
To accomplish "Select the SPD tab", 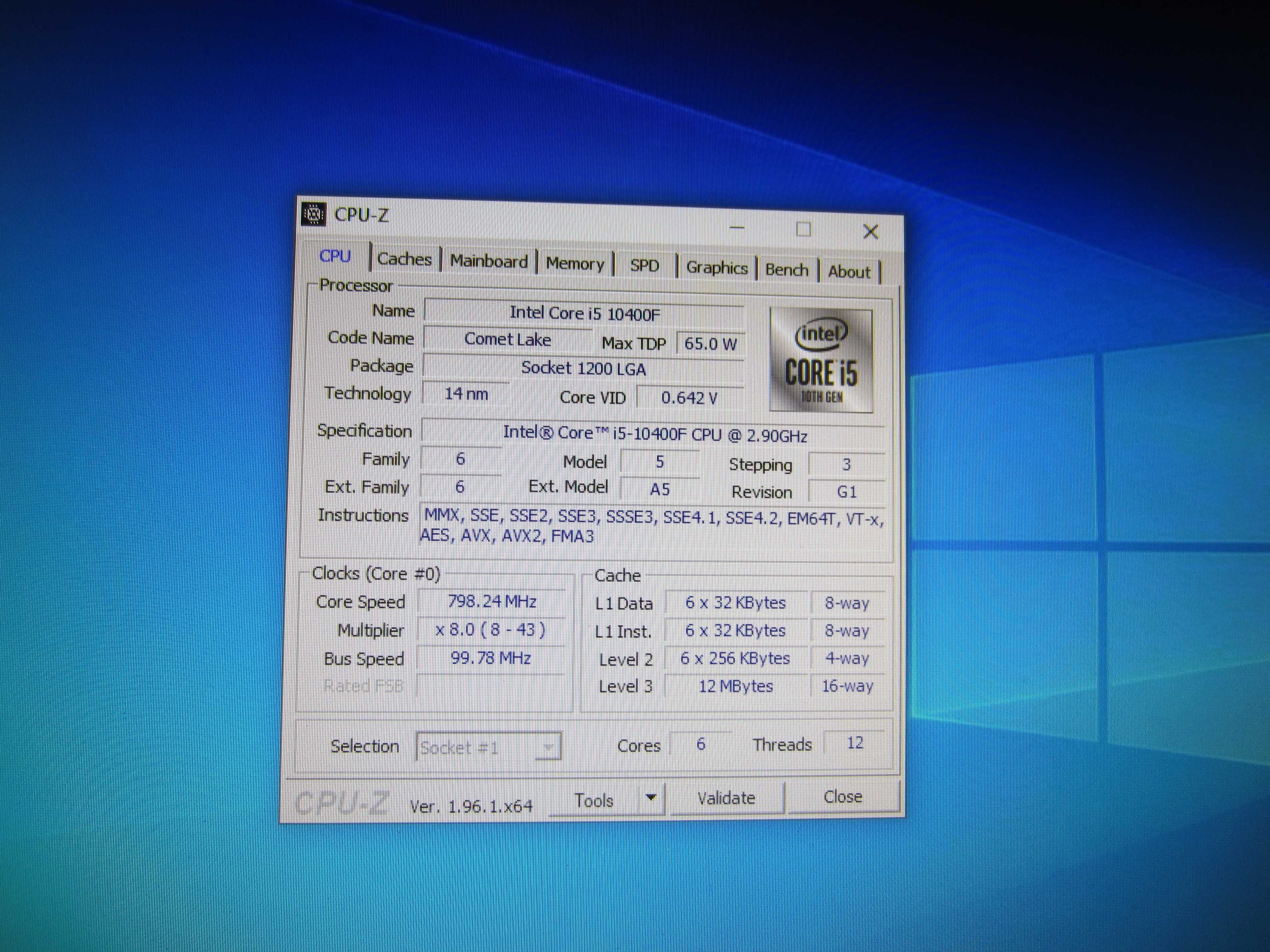I will click(x=644, y=266).
